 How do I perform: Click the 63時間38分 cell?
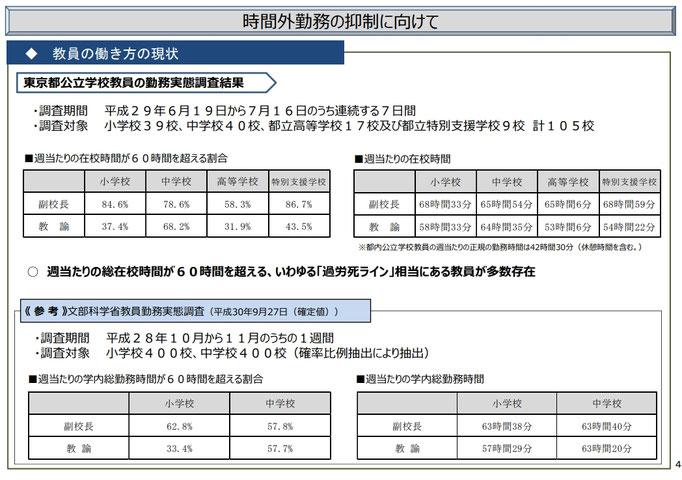point(507,426)
